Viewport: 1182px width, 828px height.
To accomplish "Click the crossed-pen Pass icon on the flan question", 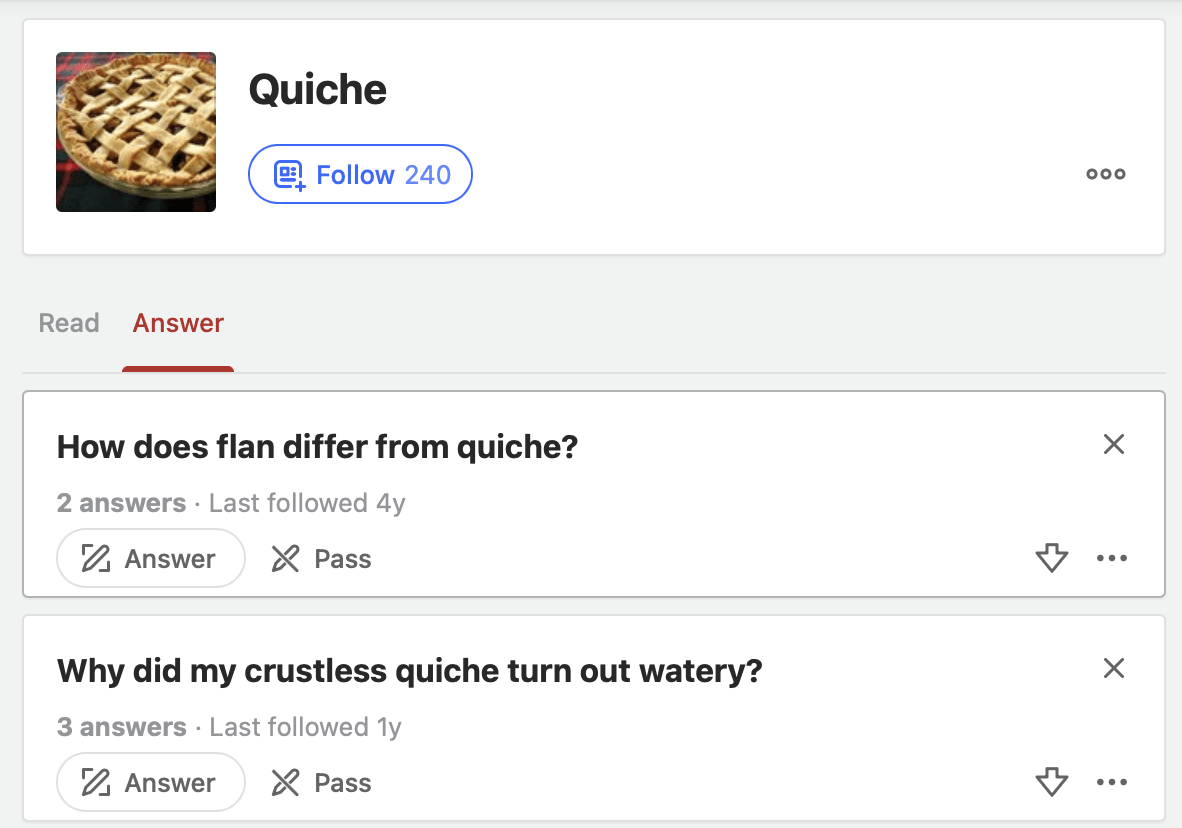I will 287,558.
